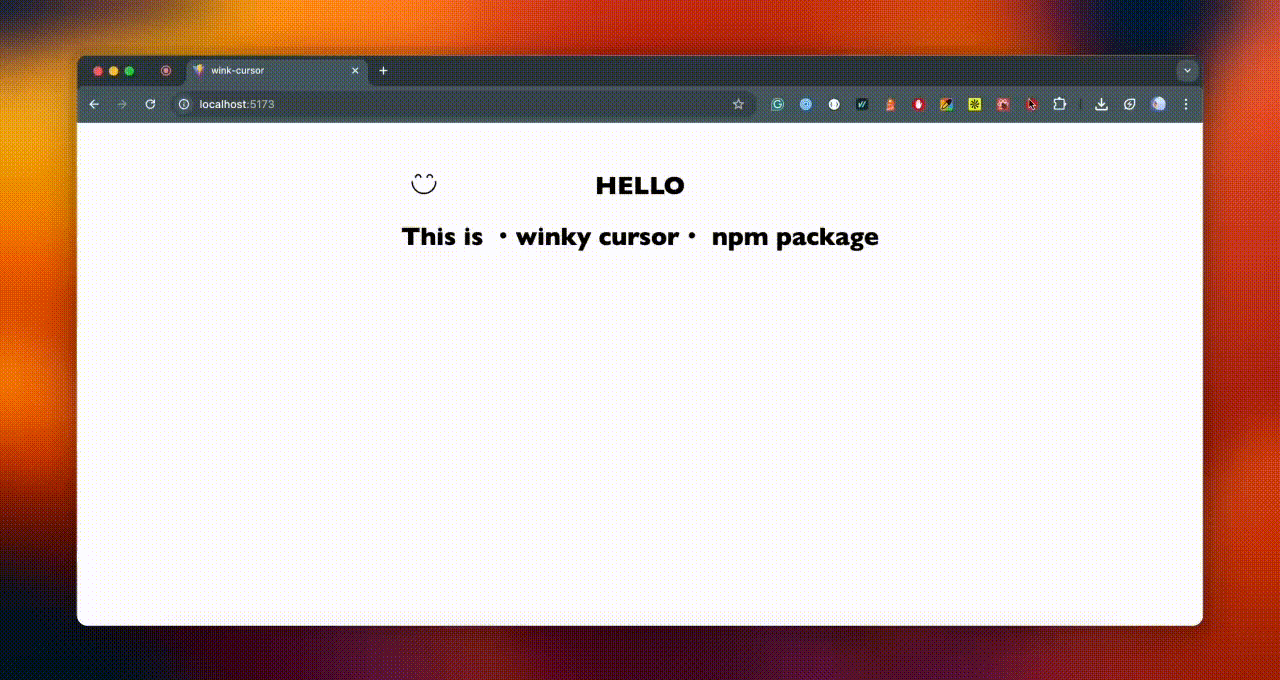Click the shield-shaped privacy extension icon
1280x680 pixels.
click(x=1130, y=104)
